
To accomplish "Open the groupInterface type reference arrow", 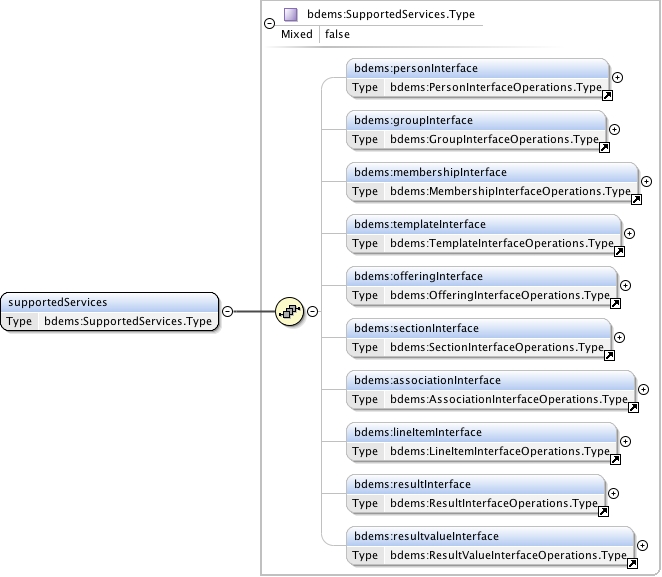I will (604, 148).
